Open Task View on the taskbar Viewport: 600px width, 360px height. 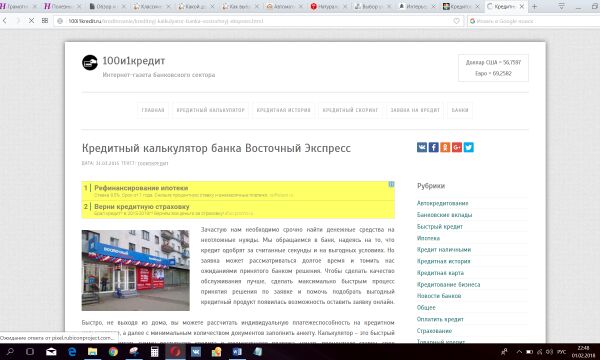tap(30, 352)
